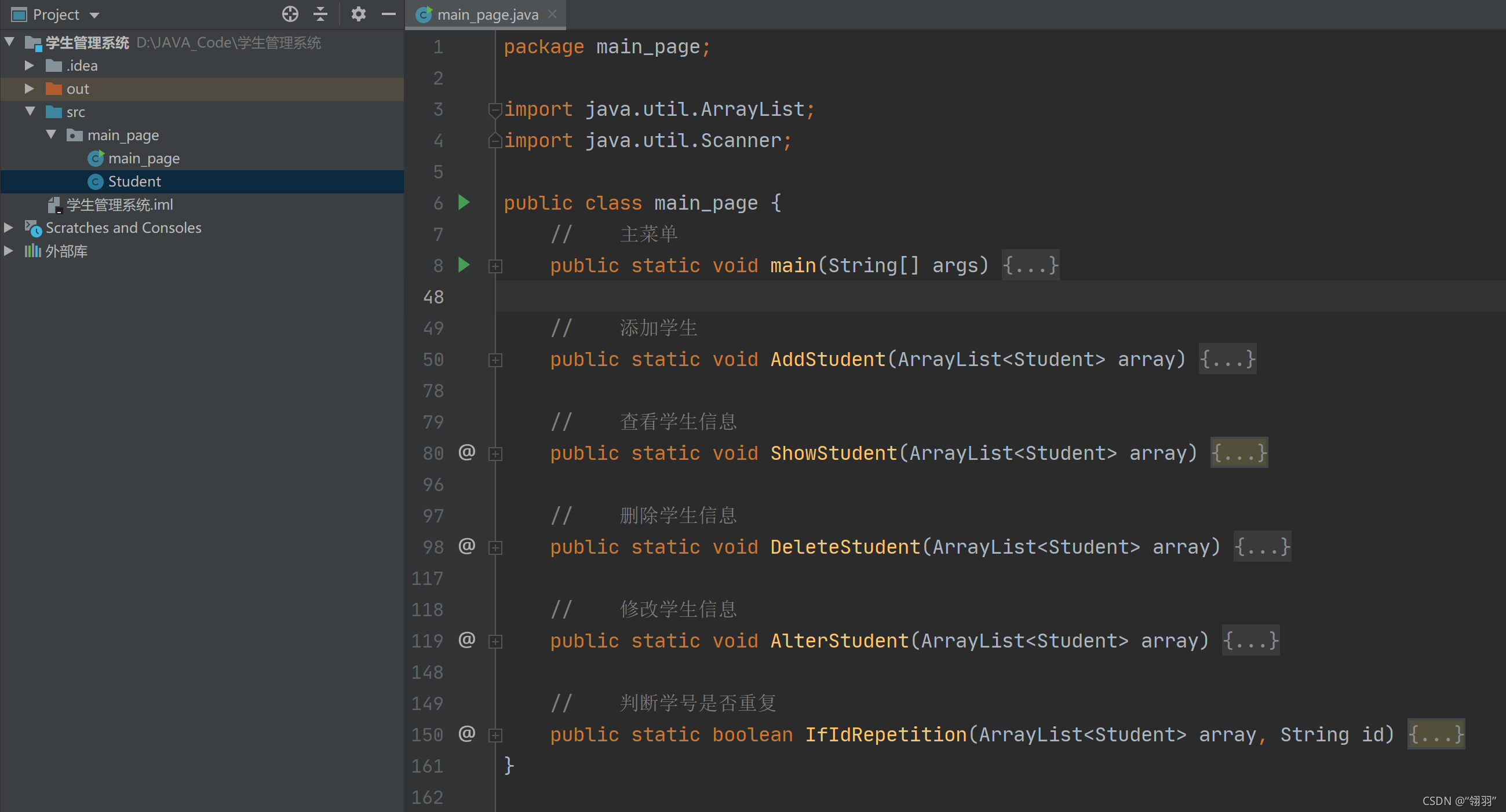Toggle fold of imports at line 3
This screenshot has width=1506, height=812.
[x=495, y=109]
